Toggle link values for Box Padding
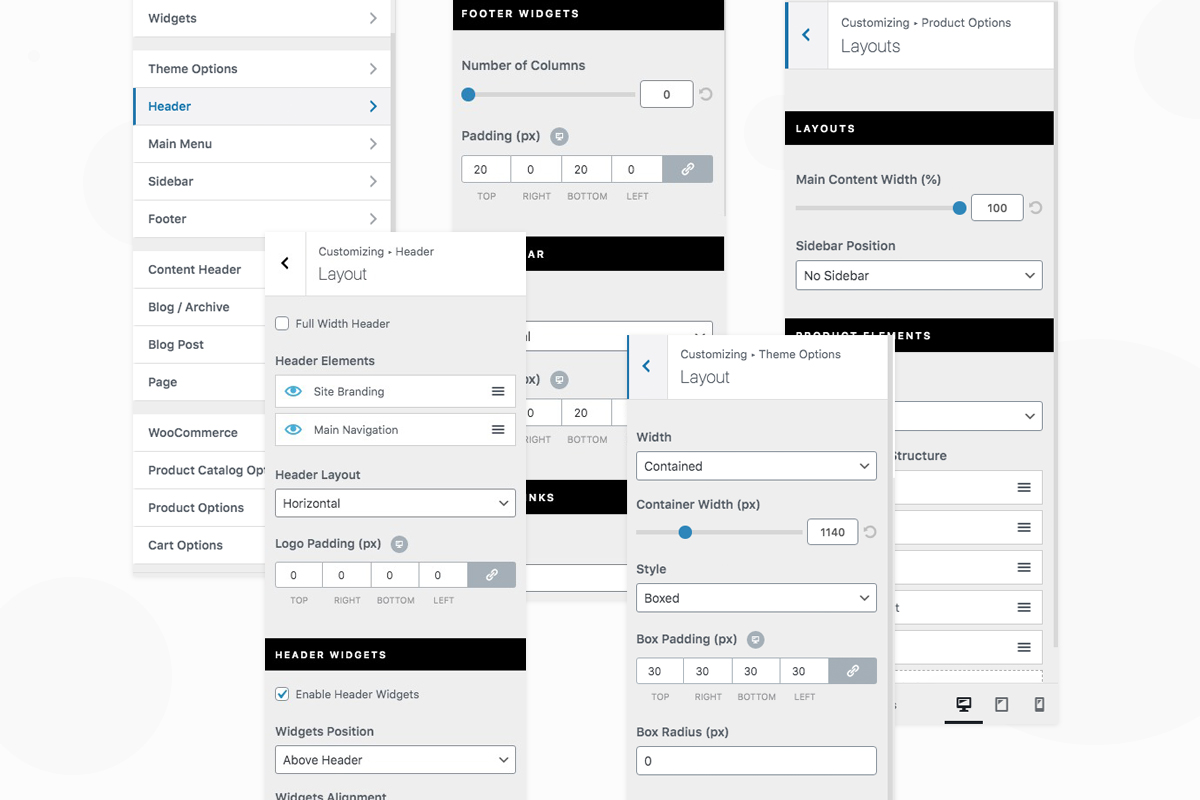This screenshot has height=800, width=1200. click(x=853, y=671)
